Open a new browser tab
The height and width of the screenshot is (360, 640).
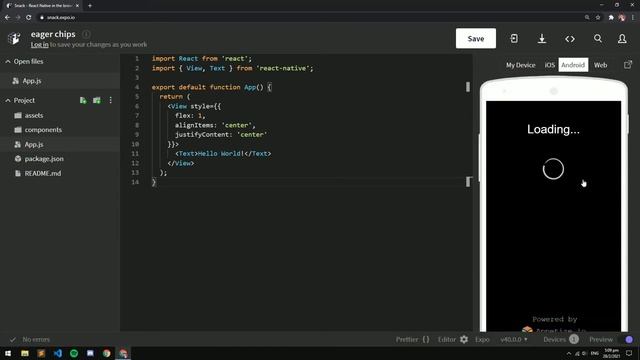(x=90, y=6)
